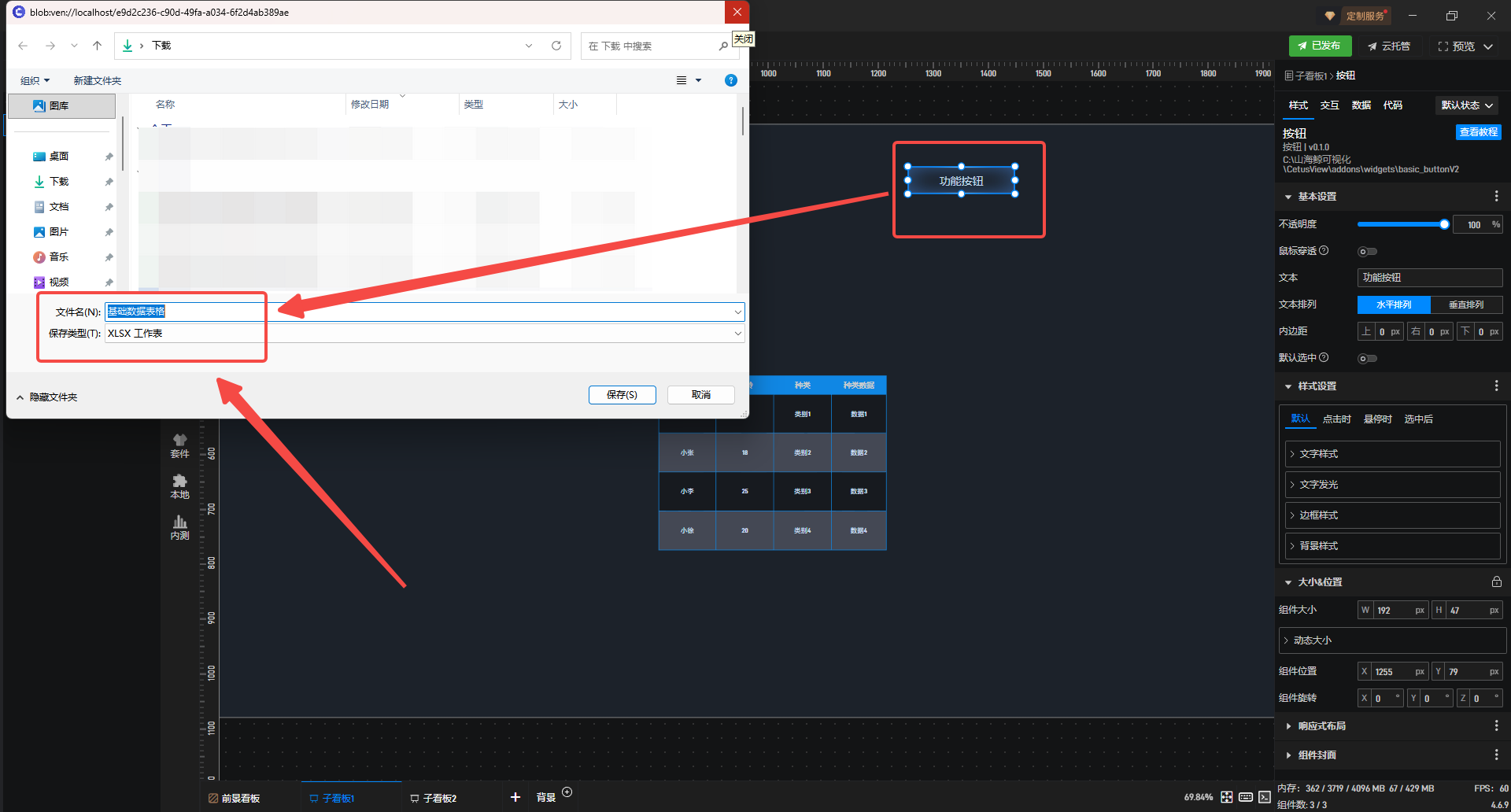1511x812 pixels.
Task: Toggle the 鼠标穿透 switch
Action: coord(1367,252)
